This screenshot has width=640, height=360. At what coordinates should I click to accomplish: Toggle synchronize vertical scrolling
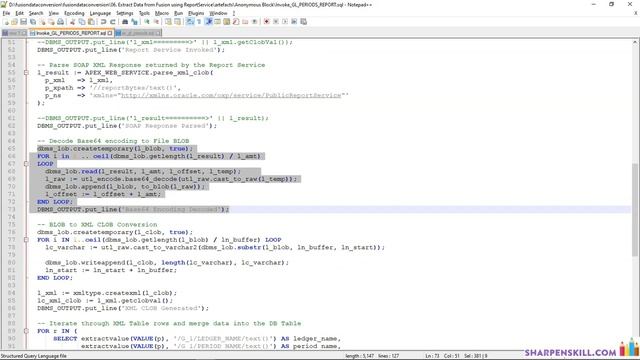tap(168, 22)
